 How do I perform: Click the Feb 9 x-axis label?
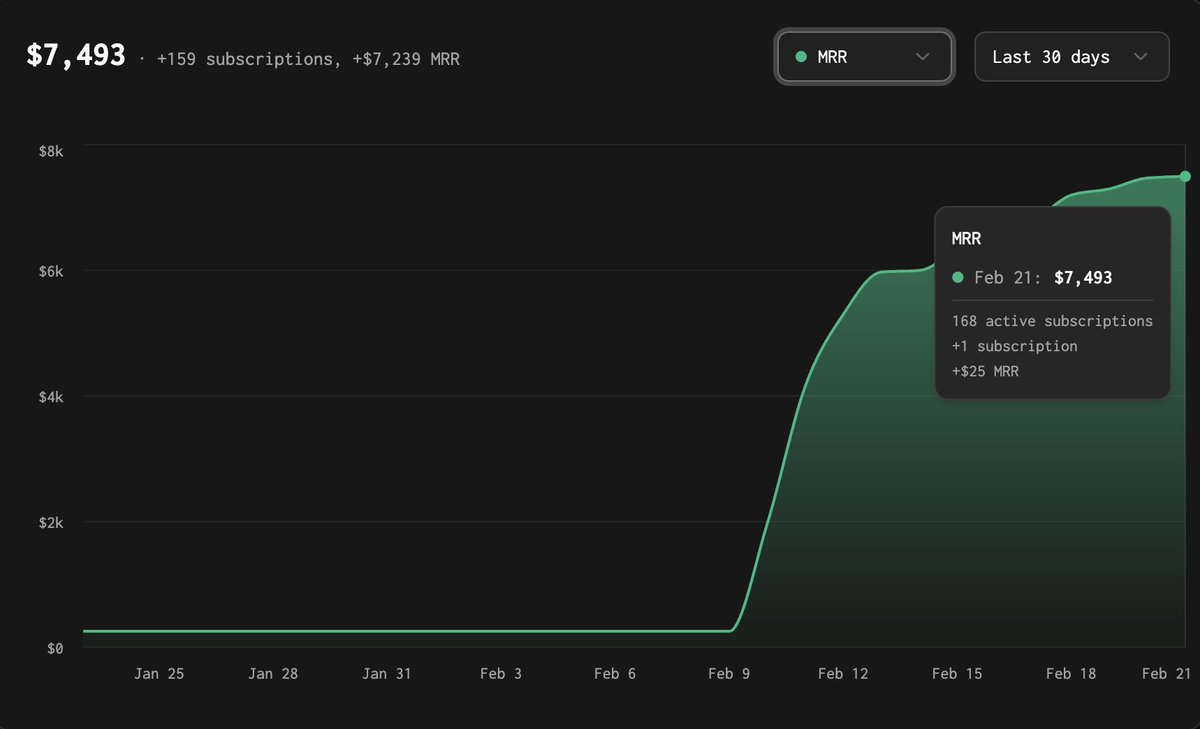(729, 674)
